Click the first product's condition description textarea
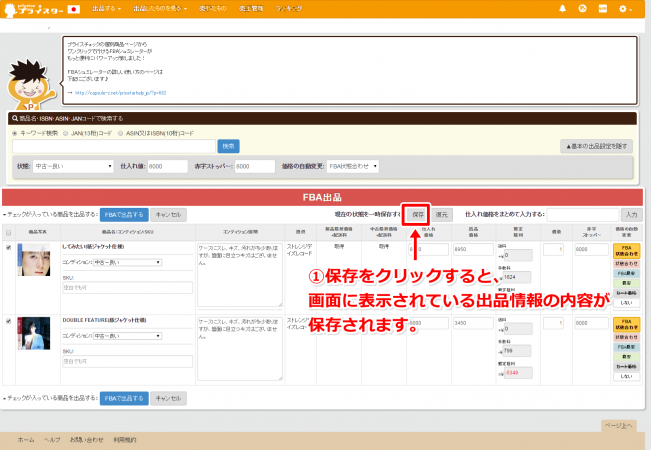 coord(240,275)
